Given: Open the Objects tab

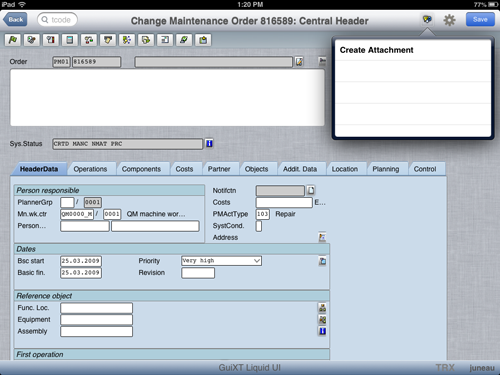Looking at the screenshot, I should 256,169.
